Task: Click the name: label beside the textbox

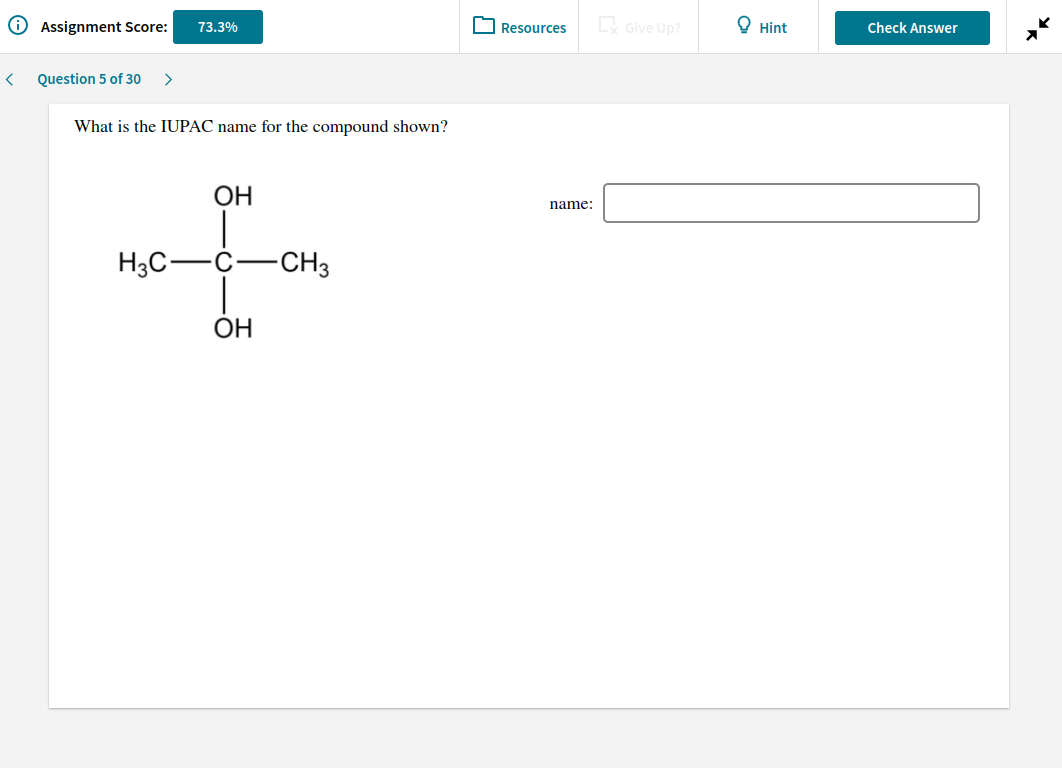Action: [x=570, y=203]
